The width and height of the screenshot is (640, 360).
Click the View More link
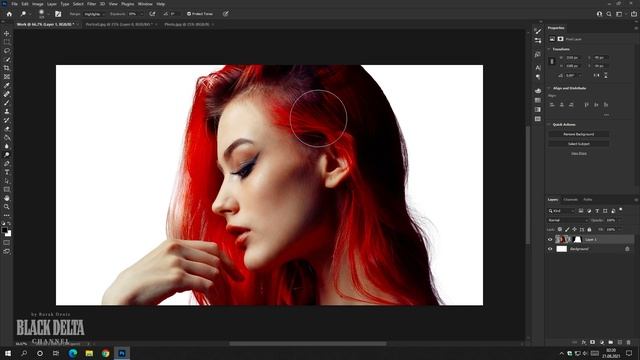579,153
